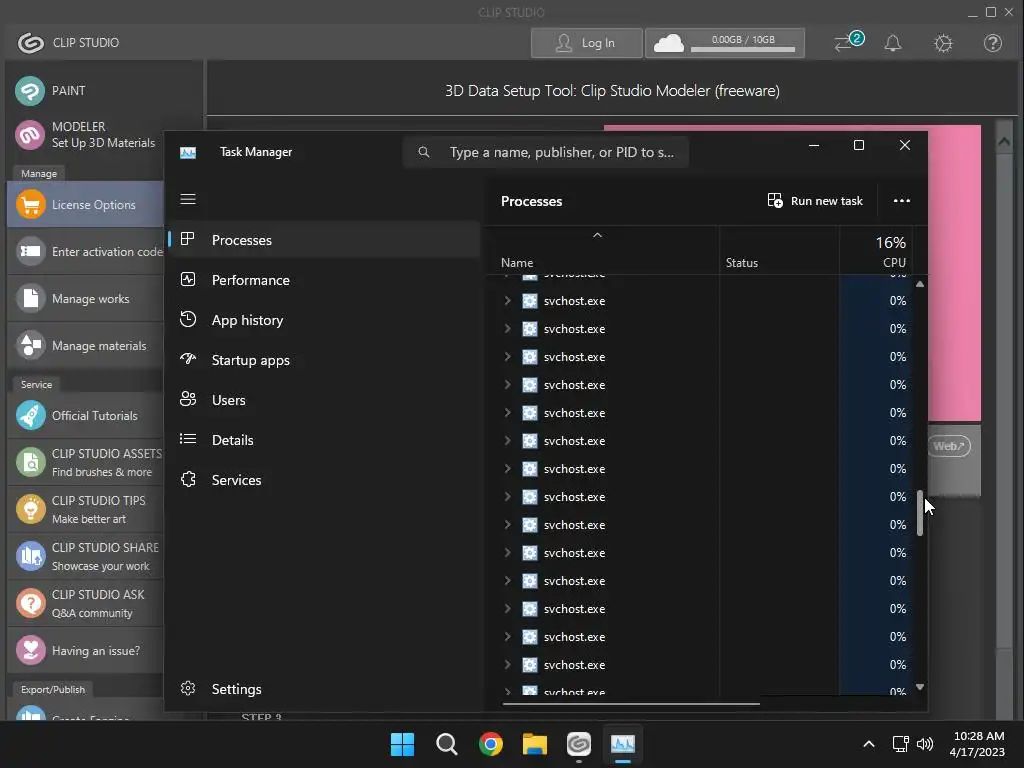
Task: Select License Options in Clip Studio sidebar
Action: [85, 204]
